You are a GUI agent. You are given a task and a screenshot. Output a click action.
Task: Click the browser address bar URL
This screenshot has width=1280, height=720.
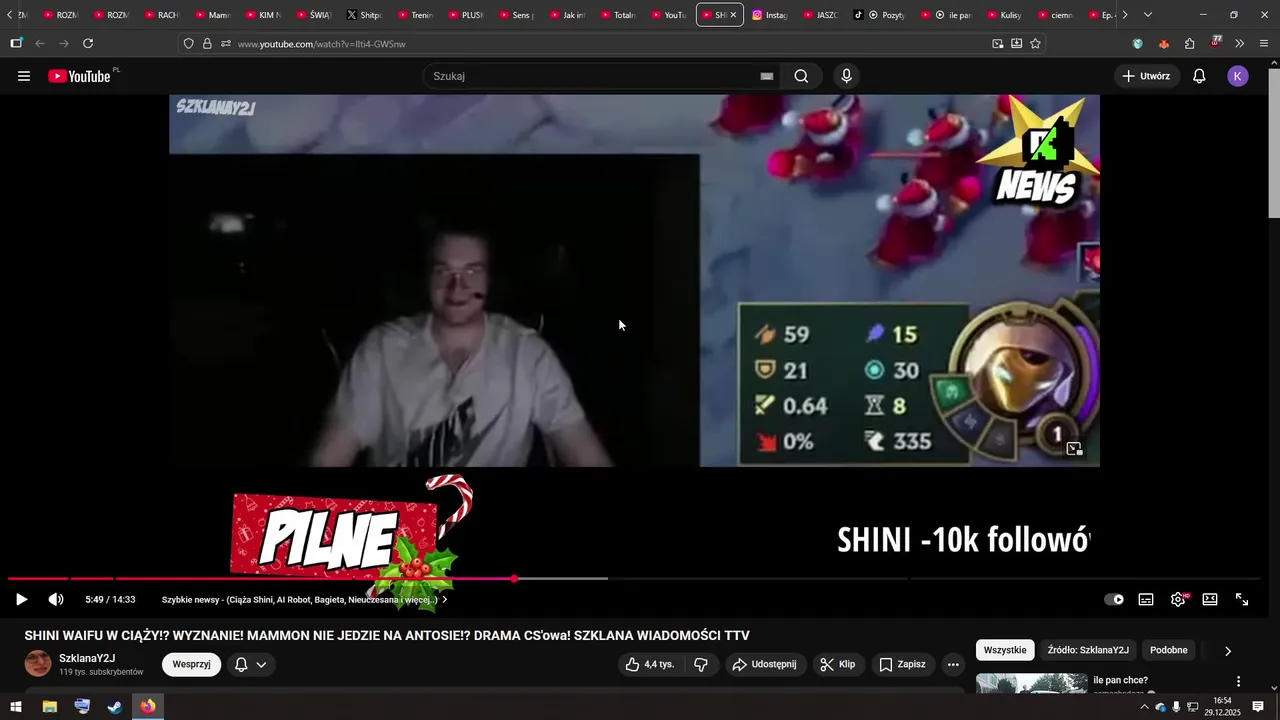point(321,44)
